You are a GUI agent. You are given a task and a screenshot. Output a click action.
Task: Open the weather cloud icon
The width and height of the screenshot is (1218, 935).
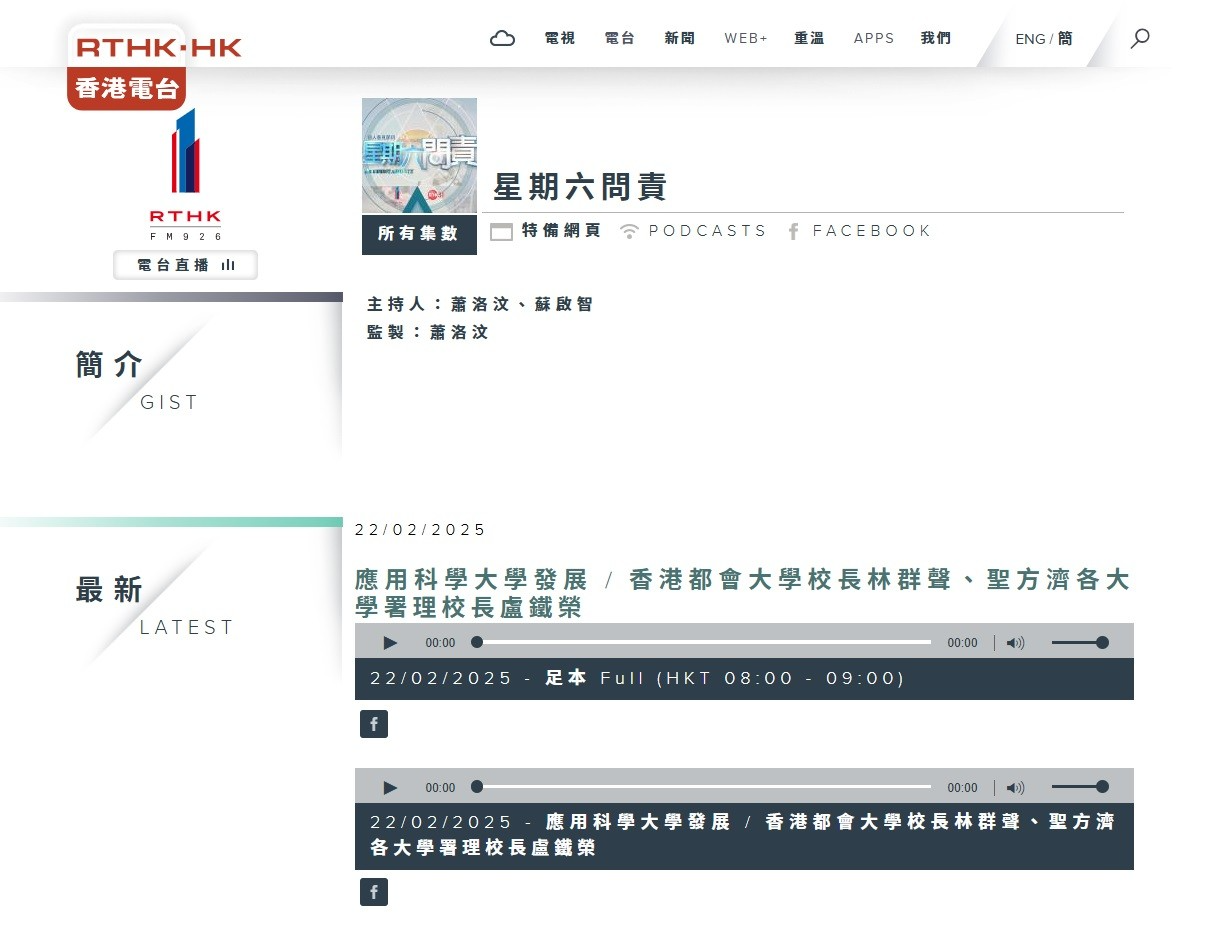502,38
